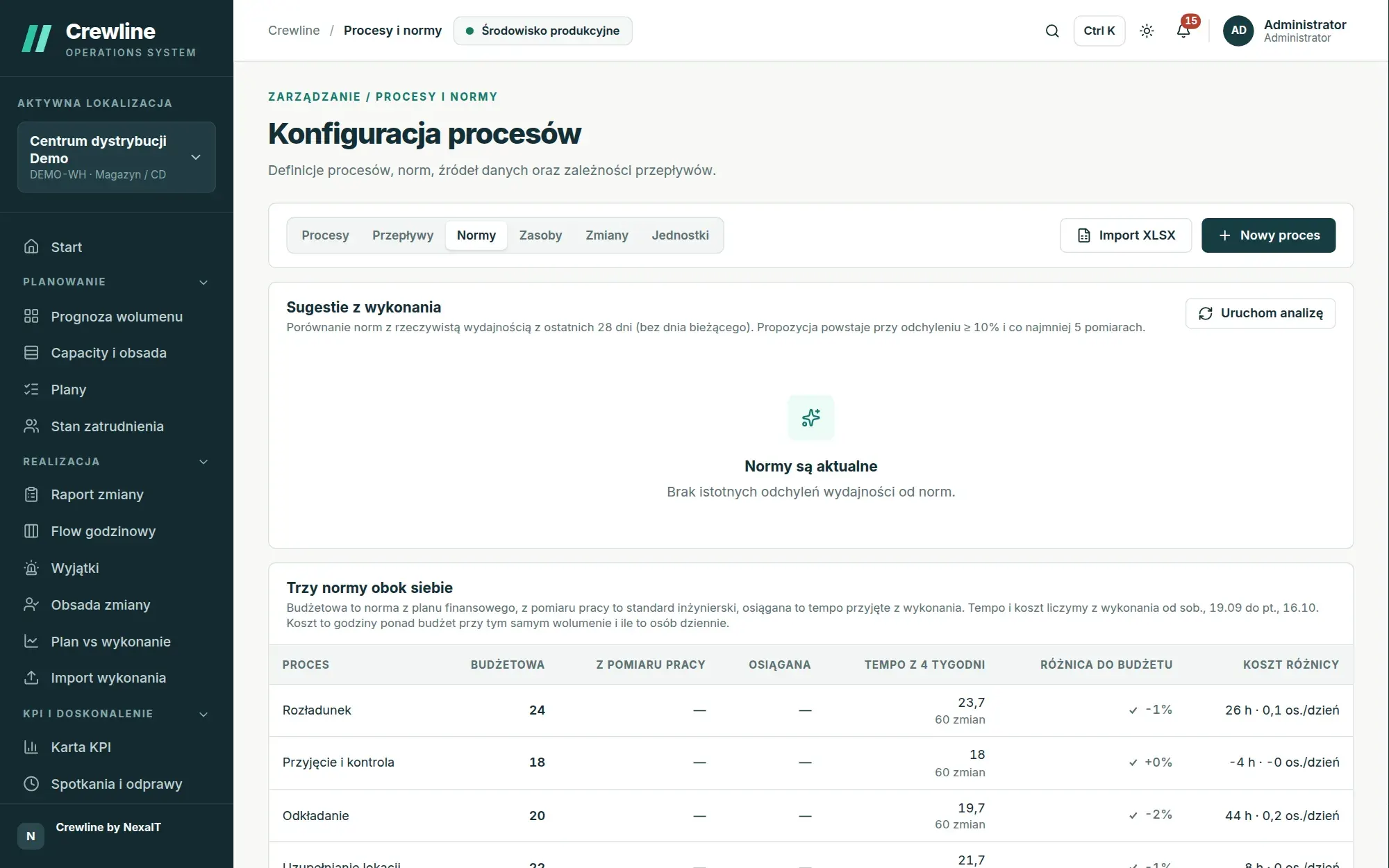Click the Prognoza wolumenu grid icon
Screen dimensions: 1389x868
(31, 316)
